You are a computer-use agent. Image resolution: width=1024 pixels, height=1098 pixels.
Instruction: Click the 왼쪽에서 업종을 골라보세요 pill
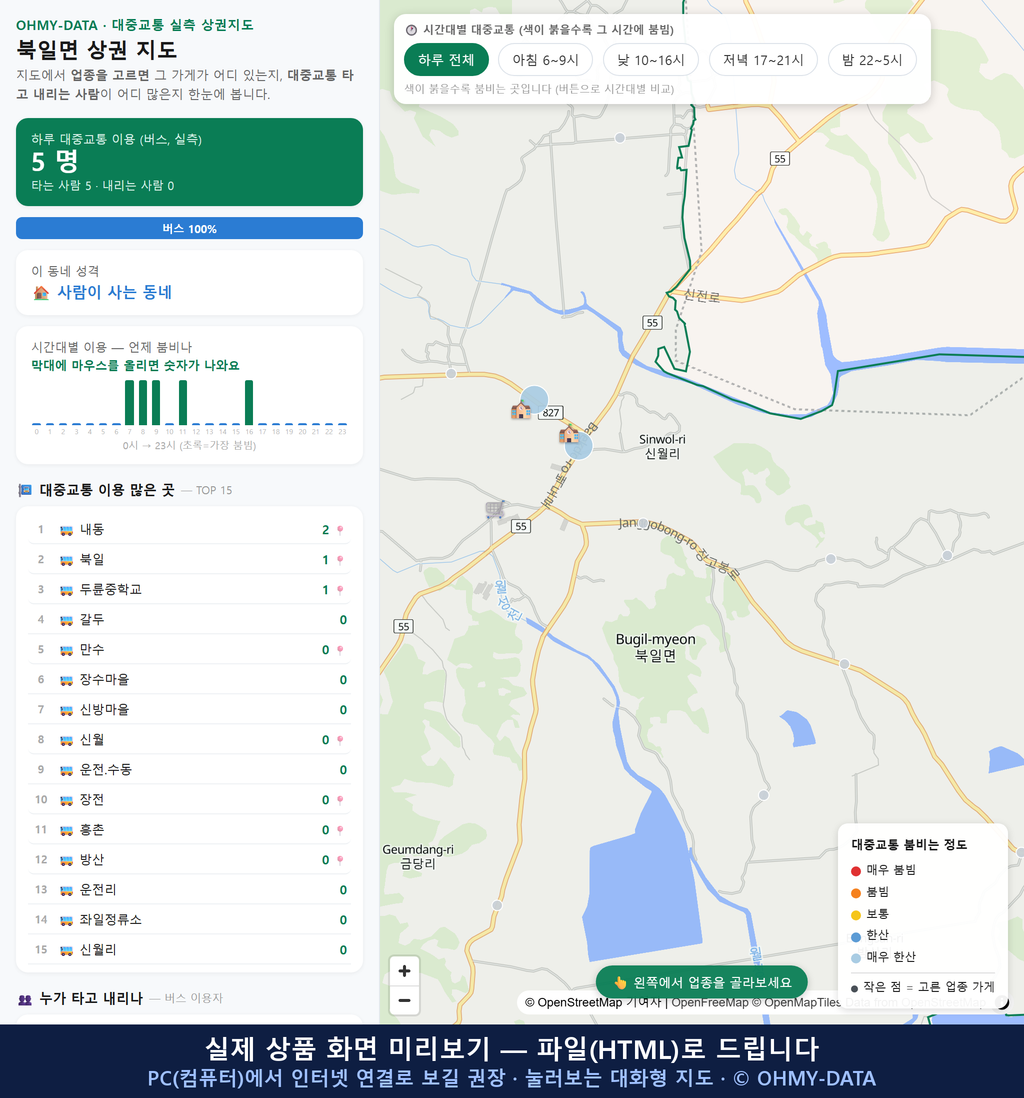pos(702,982)
